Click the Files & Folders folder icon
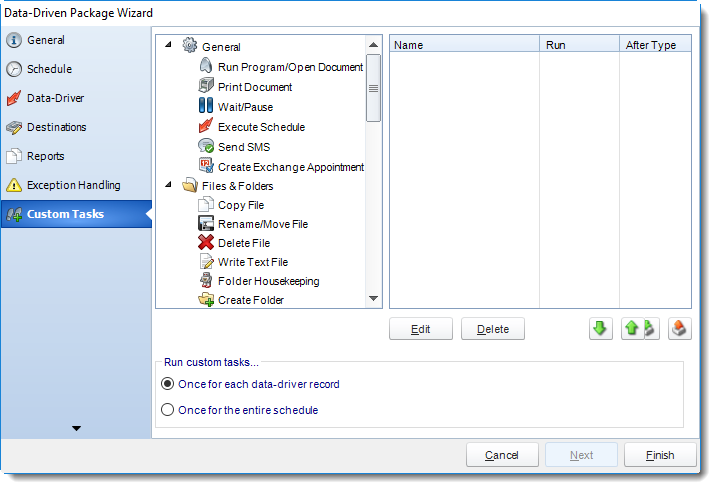 point(190,185)
